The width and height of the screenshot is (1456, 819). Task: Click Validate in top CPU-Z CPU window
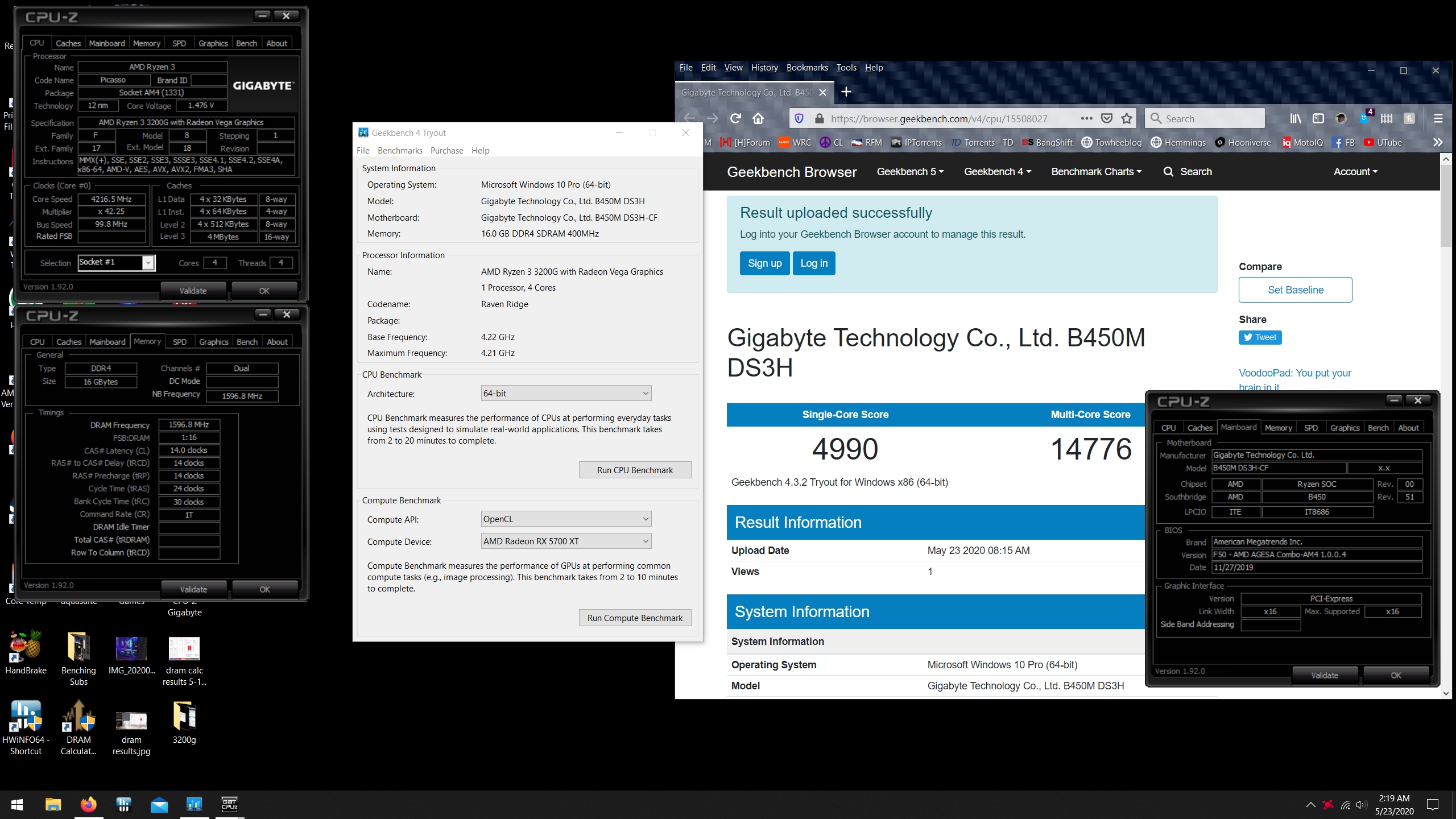193,291
